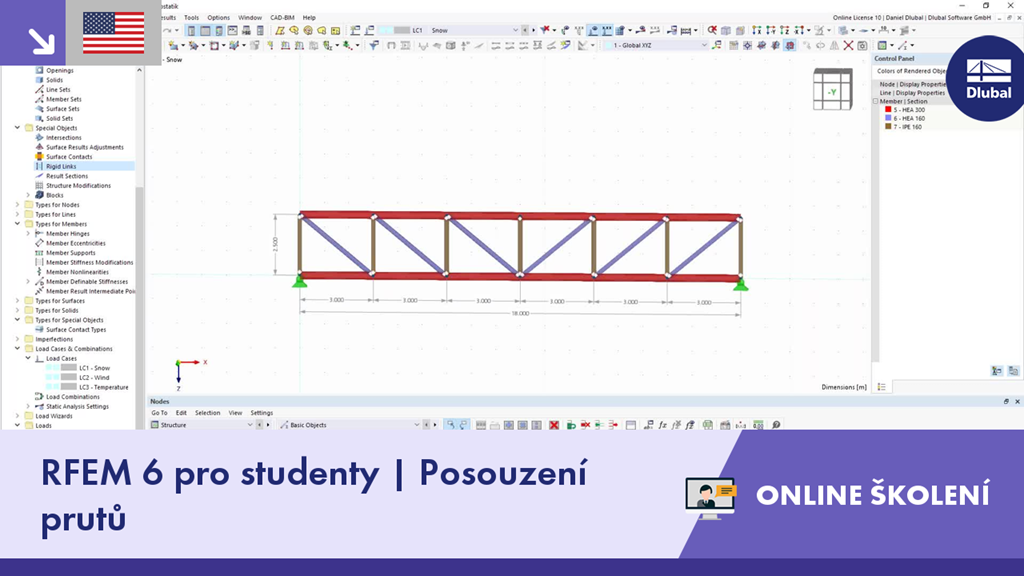This screenshot has width=1024, height=576.
Task: Click the previous arrow beside the Basic Objects dropdown
Action: (x=426, y=425)
